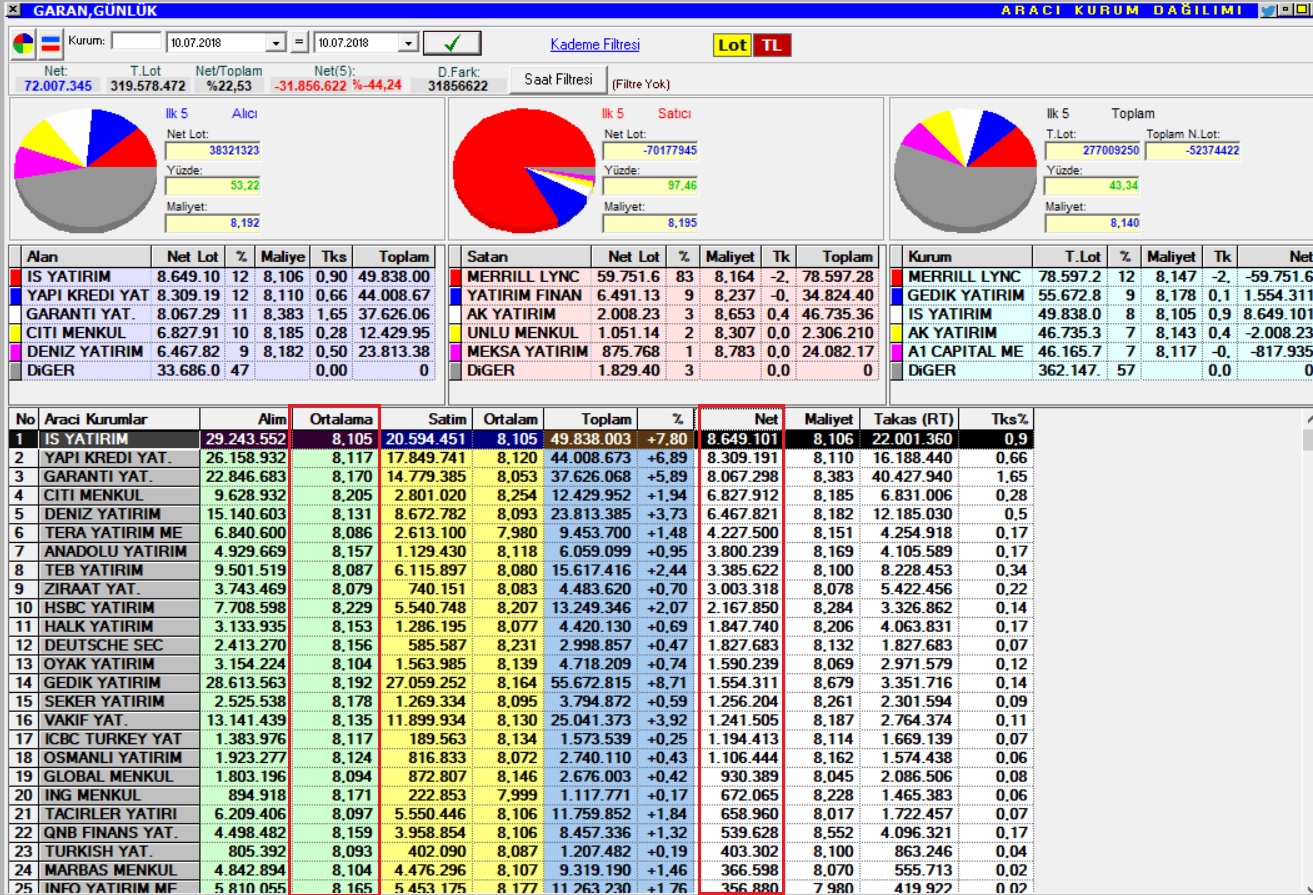
Task: Switch the view to TL
Action: [x=770, y=46]
